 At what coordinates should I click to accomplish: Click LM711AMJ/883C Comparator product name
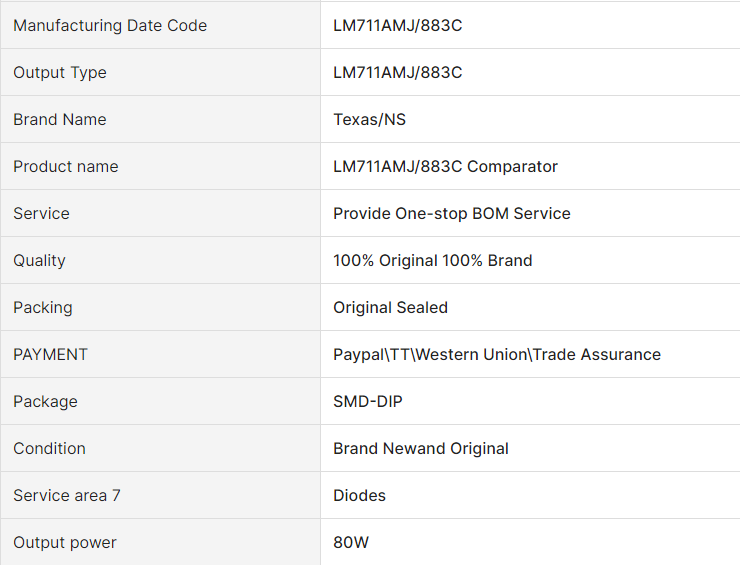click(x=445, y=167)
